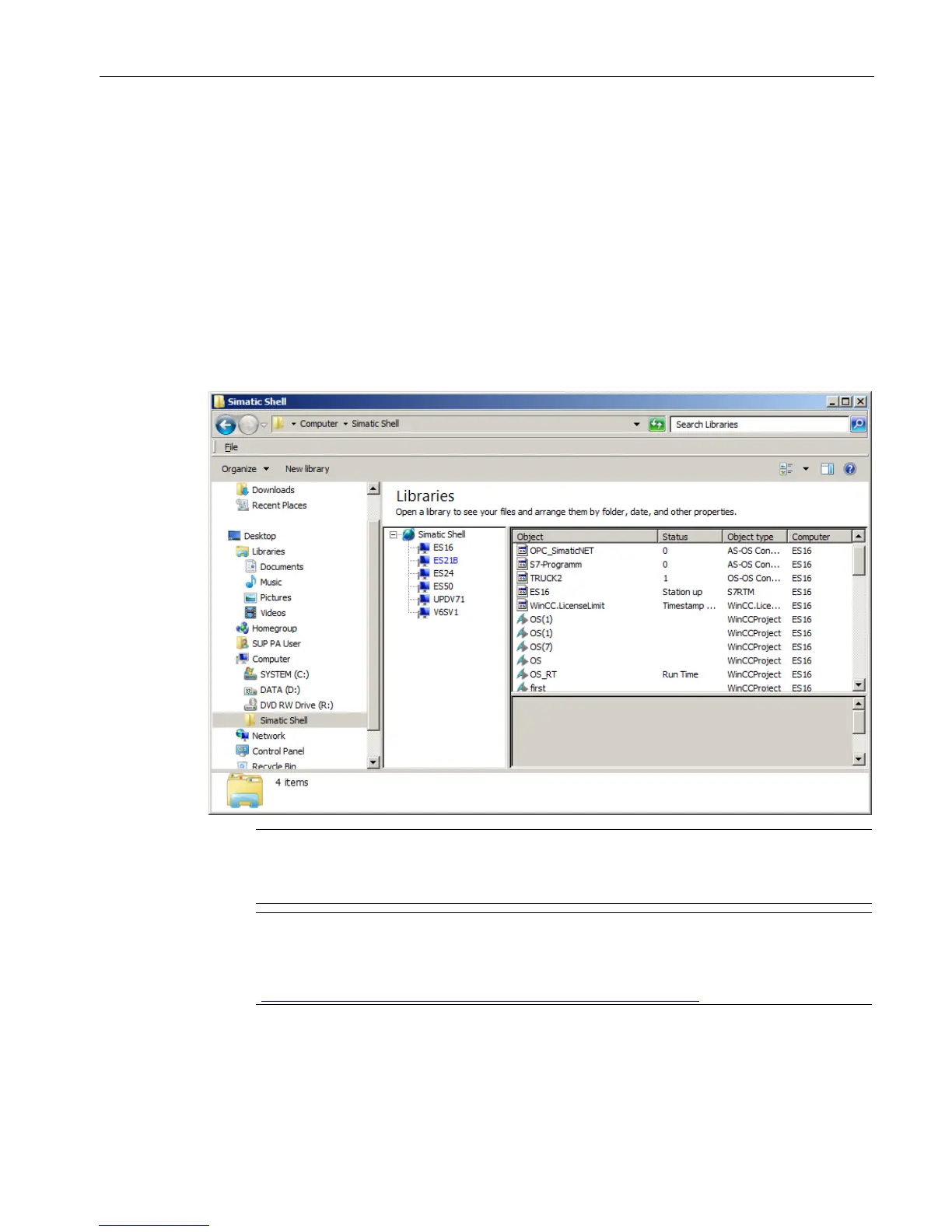Click the New library button
The width and height of the screenshot is (952, 1232).
pos(307,469)
